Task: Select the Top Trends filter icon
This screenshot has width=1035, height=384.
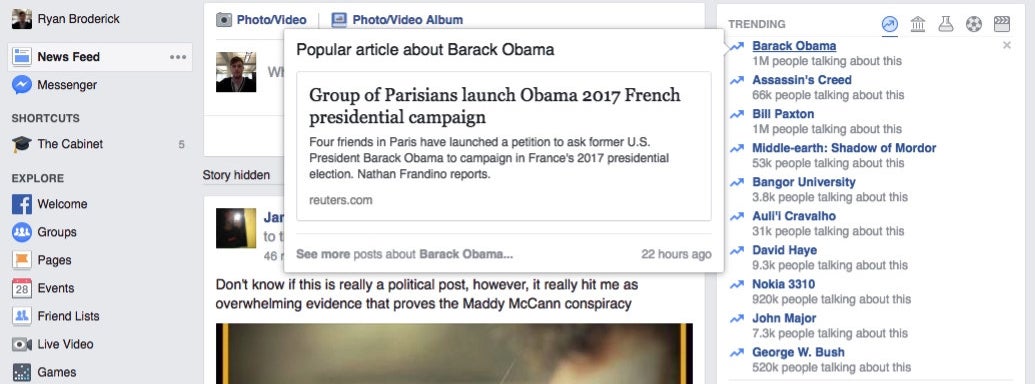Action: point(889,24)
